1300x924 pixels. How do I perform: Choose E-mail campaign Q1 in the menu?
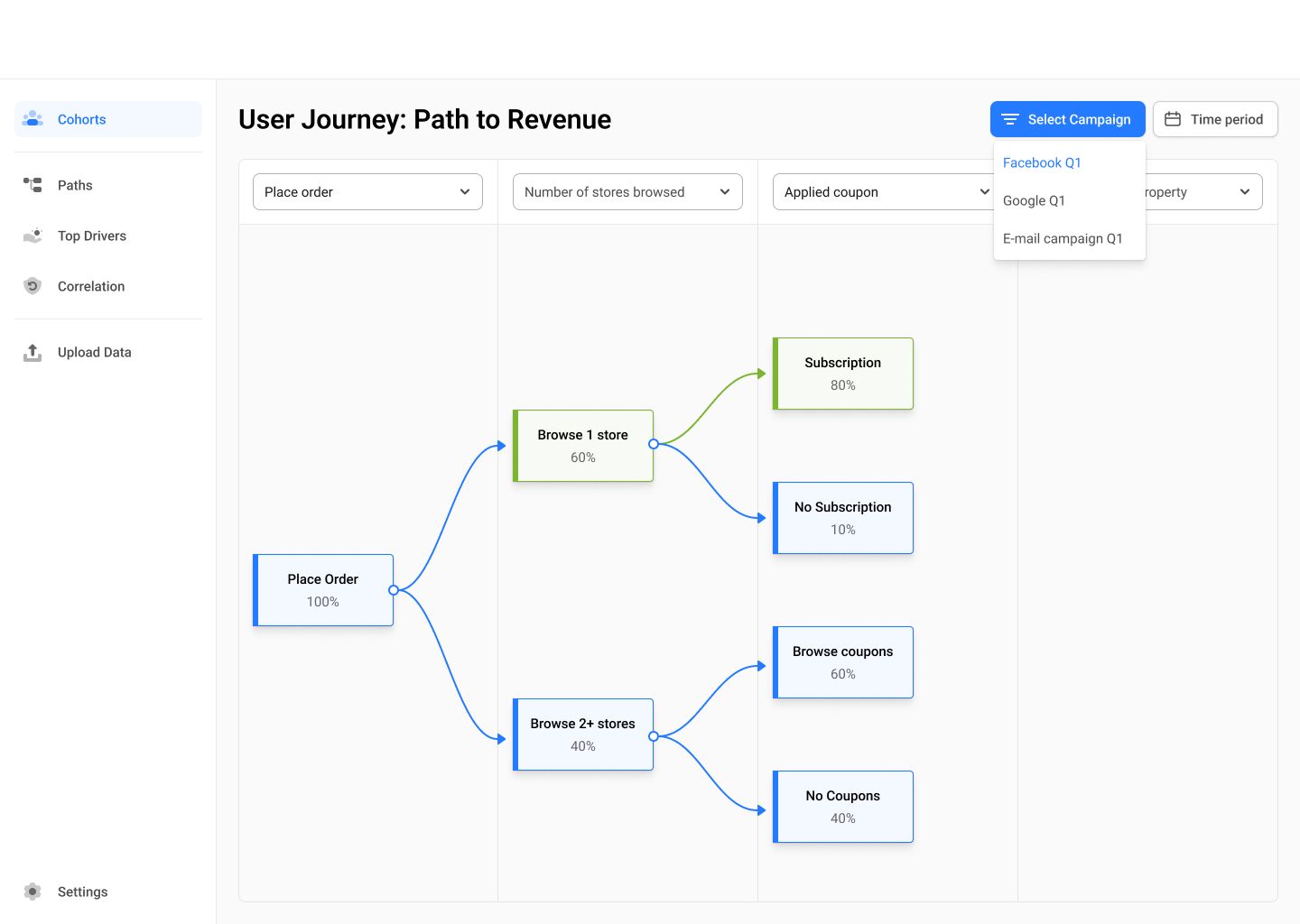(x=1063, y=238)
